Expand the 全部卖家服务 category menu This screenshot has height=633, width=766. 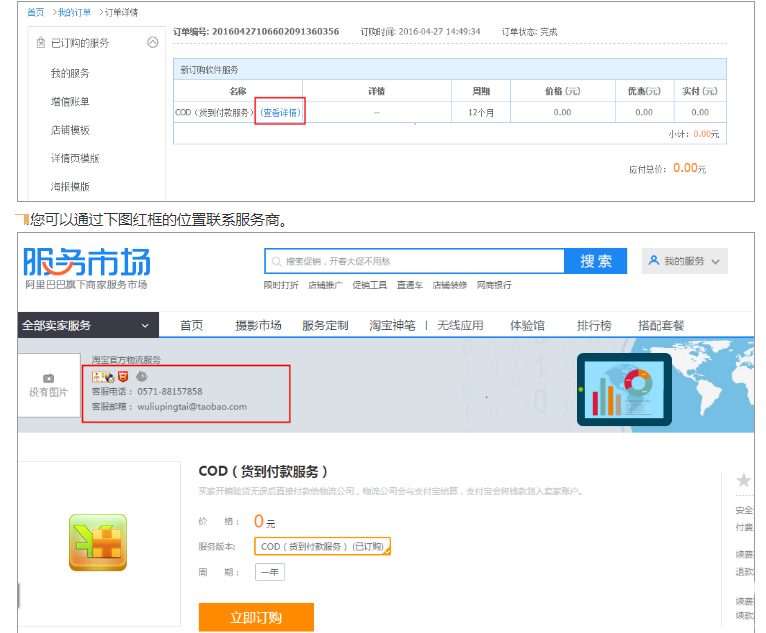88,325
